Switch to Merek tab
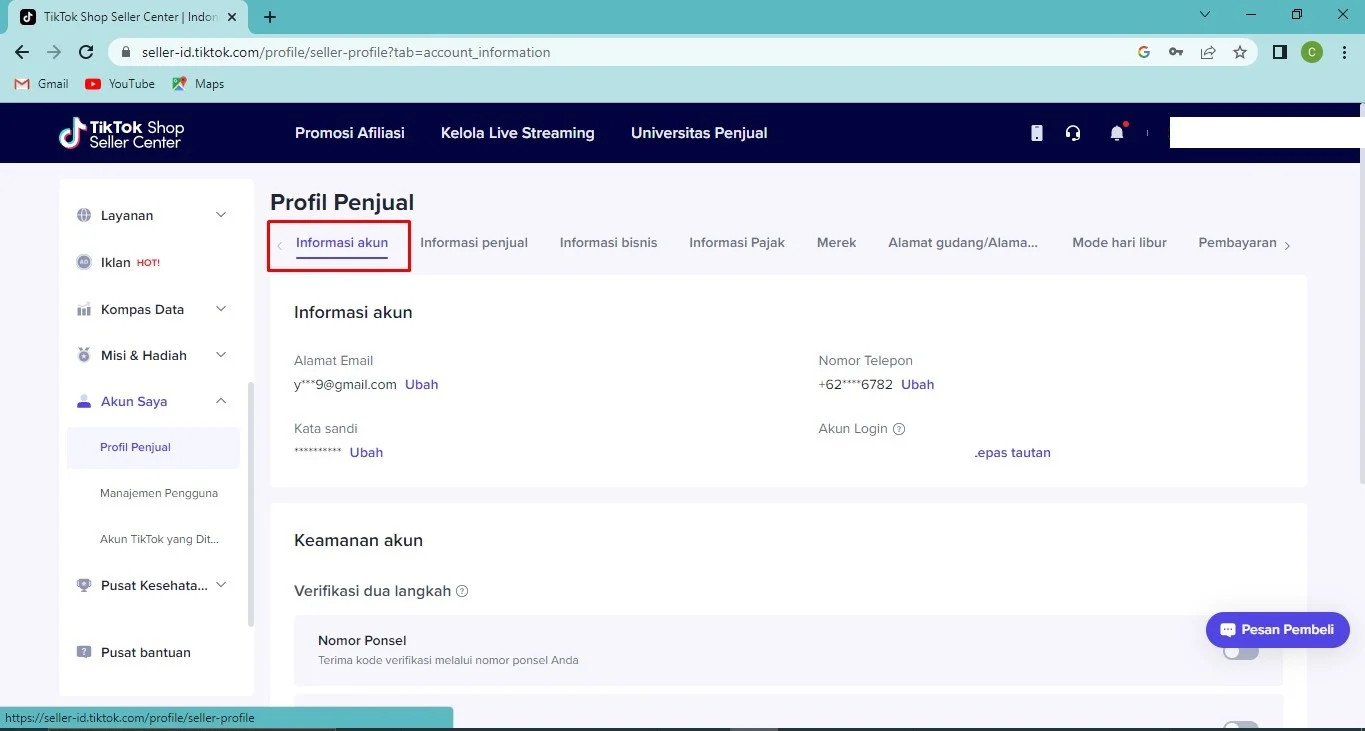The width and height of the screenshot is (1365, 731). 836,243
